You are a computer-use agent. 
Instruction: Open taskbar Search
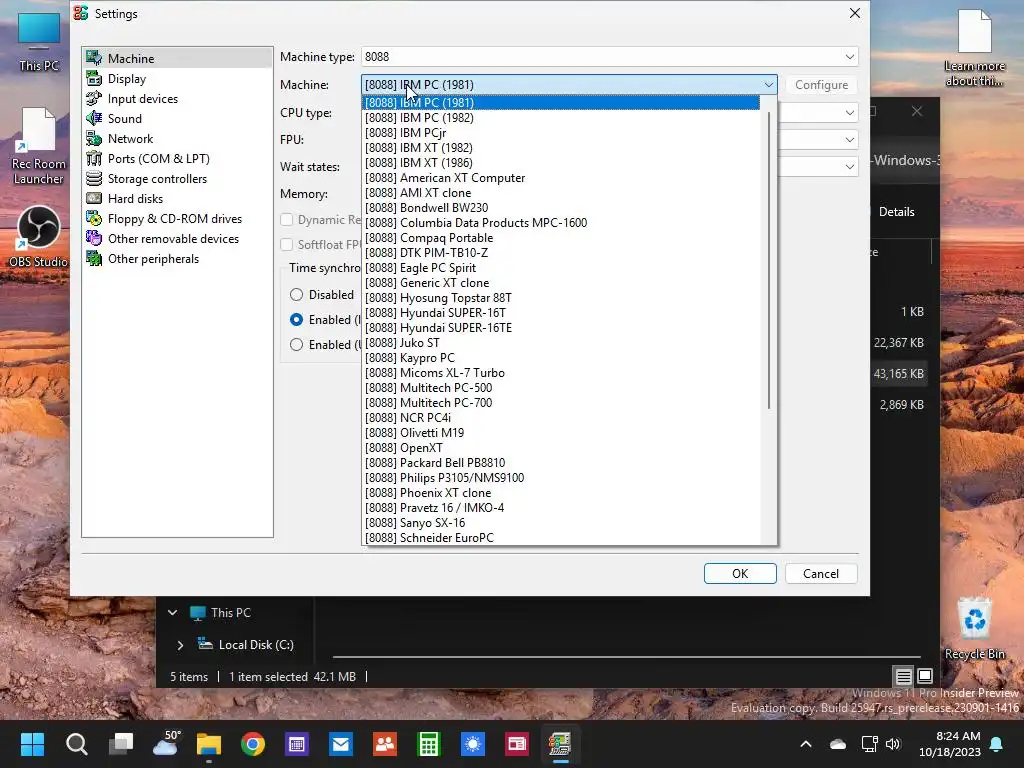tap(76, 744)
